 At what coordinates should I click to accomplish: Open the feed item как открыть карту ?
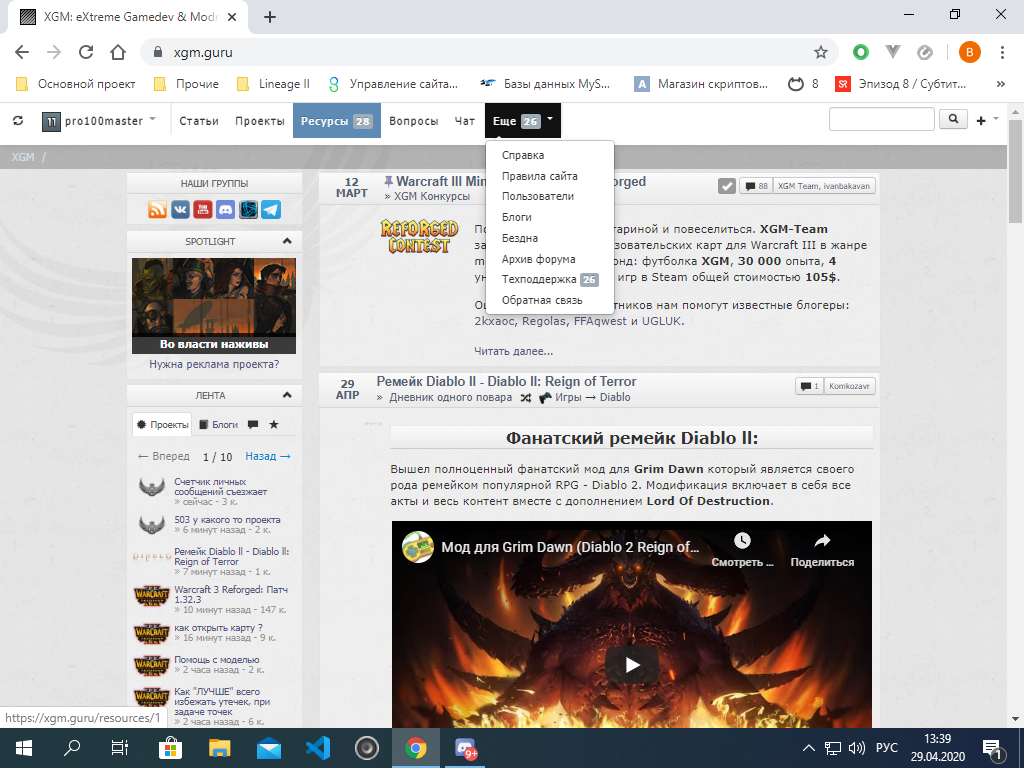coord(218,628)
